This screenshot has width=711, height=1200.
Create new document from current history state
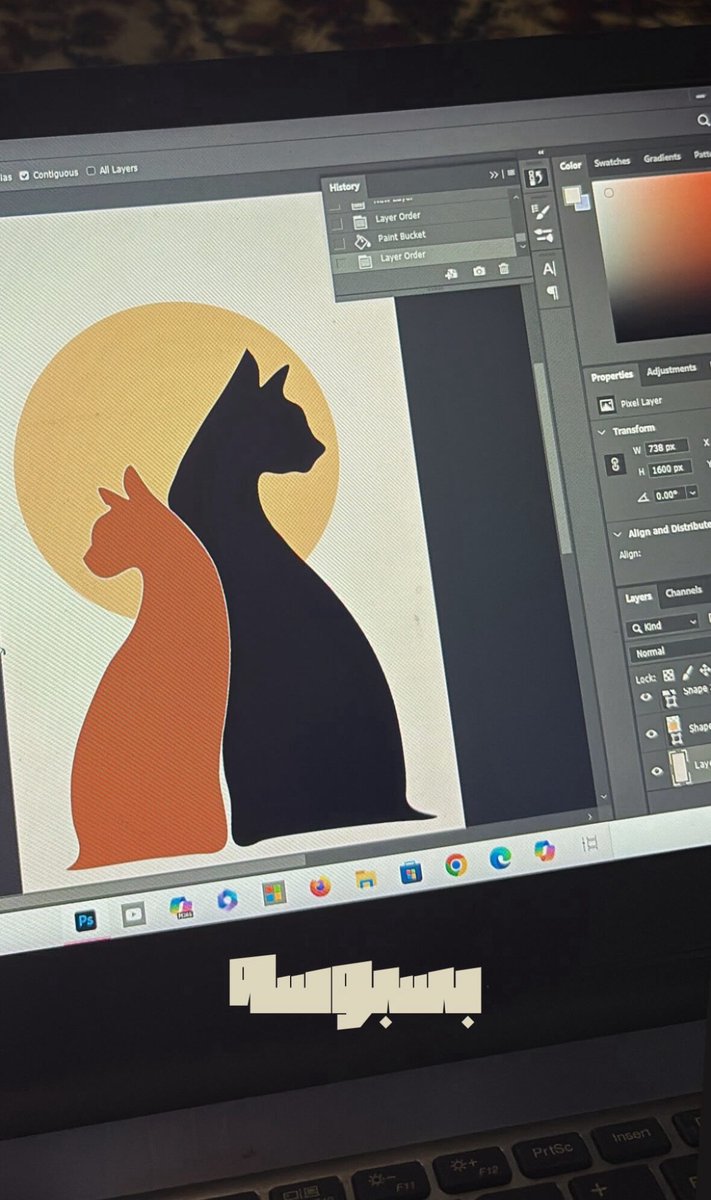451,273
